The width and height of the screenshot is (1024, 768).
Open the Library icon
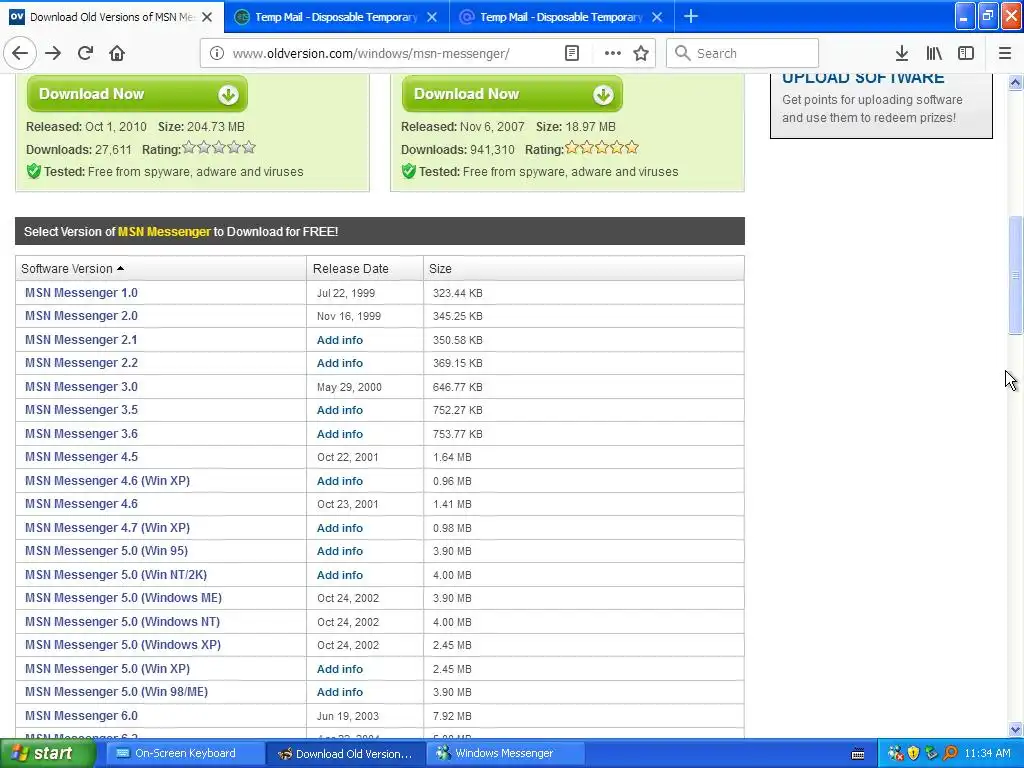(934, 54)
